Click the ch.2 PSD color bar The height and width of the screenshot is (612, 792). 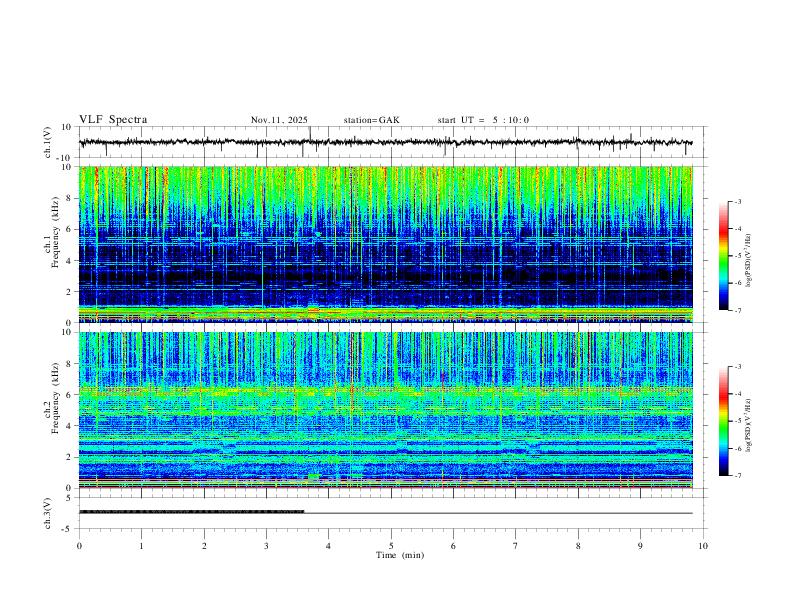coord(724,421)
